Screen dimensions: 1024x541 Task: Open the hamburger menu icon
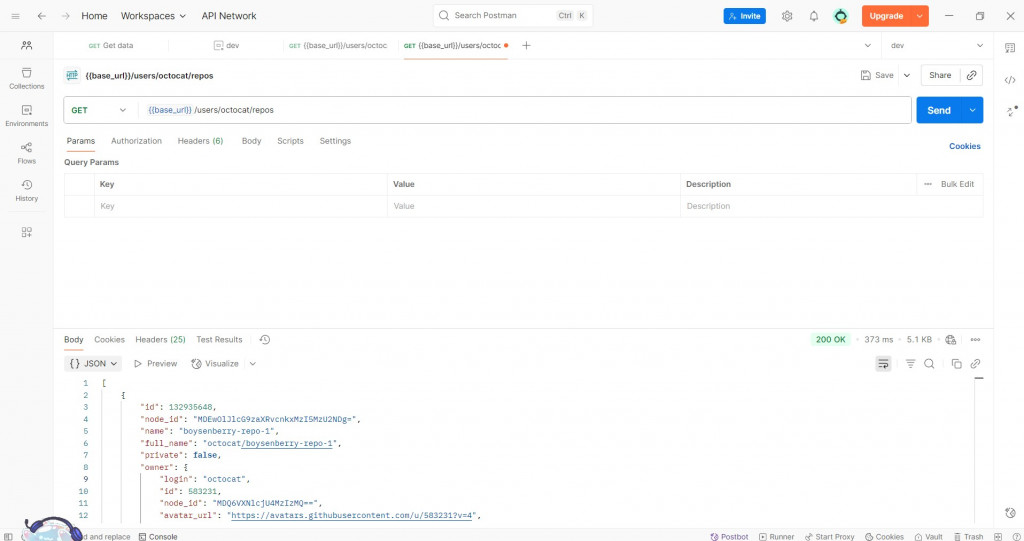(x=16, y=16)
